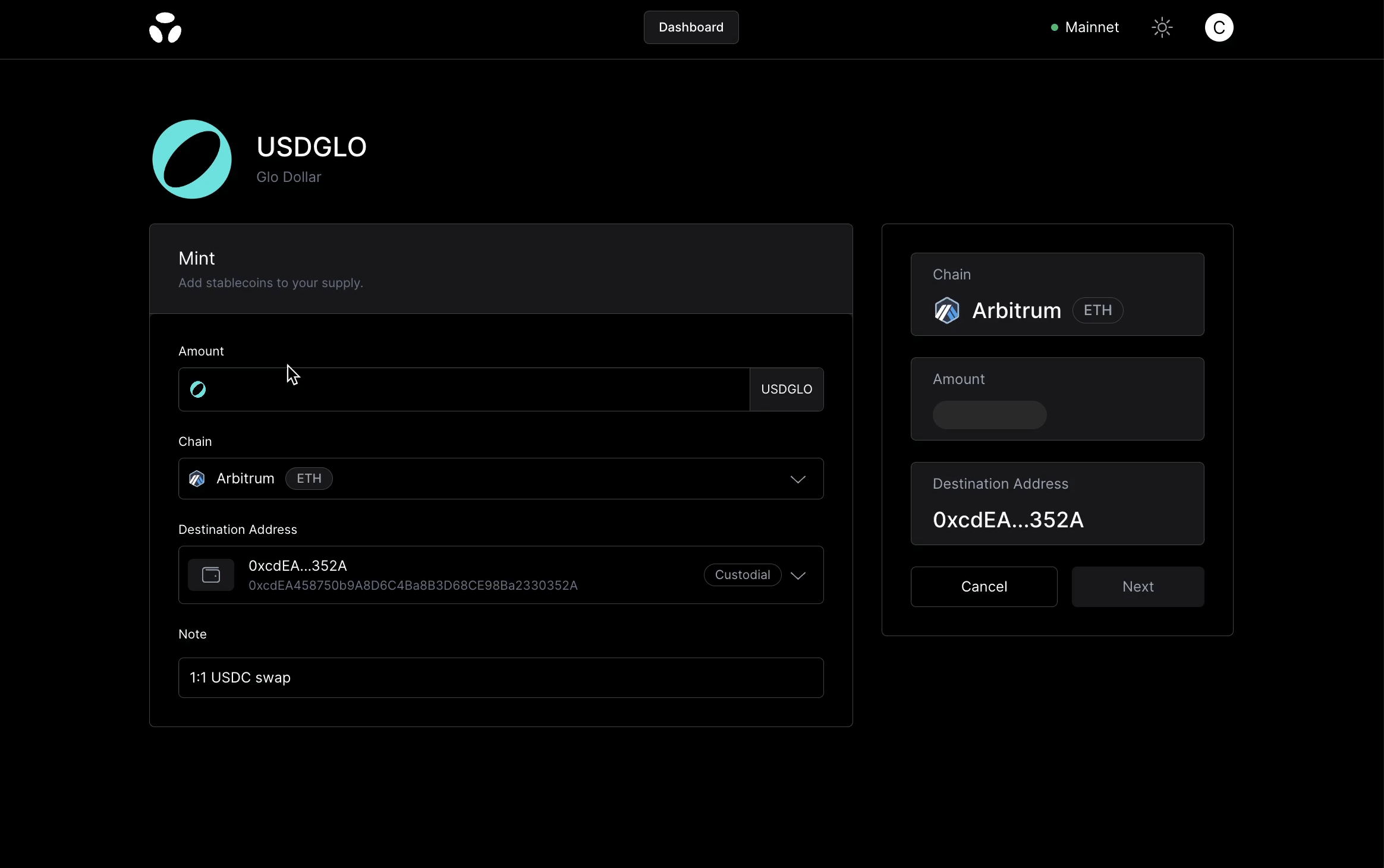Click the green Mainnet status dot

point(1054,28)
